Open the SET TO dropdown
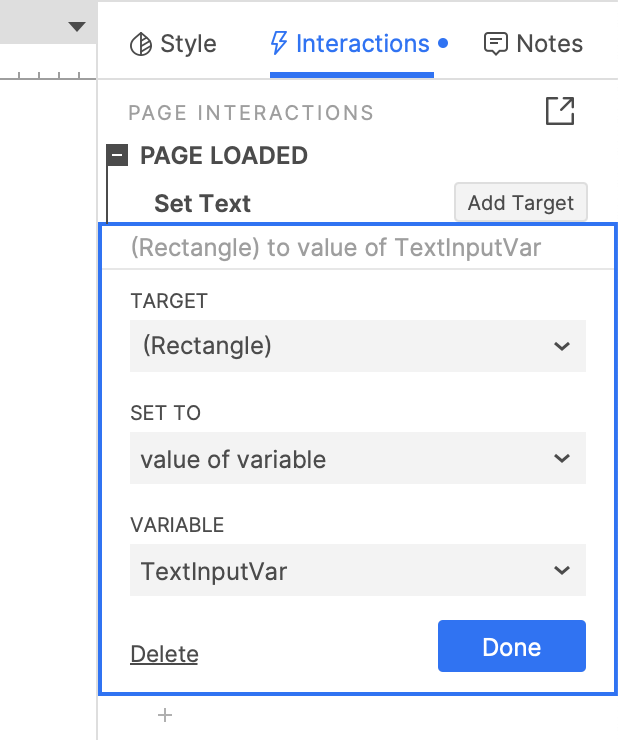This screenshot has width=618, height=740. [357, 459]
